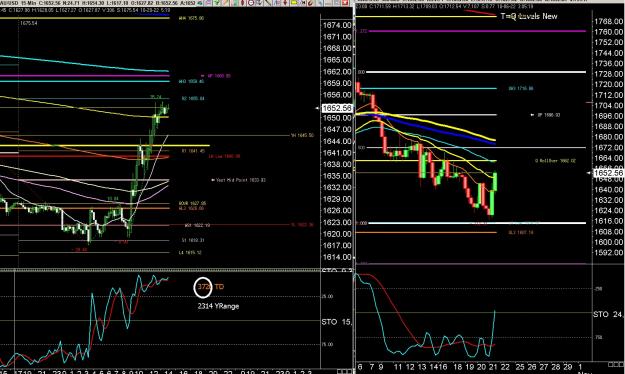Select the diagonal line drawing tool icon

point(267,2)
